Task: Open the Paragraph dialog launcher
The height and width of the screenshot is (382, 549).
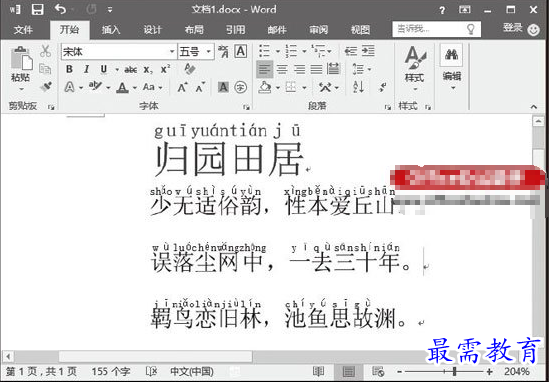Action: click(388, 107)
